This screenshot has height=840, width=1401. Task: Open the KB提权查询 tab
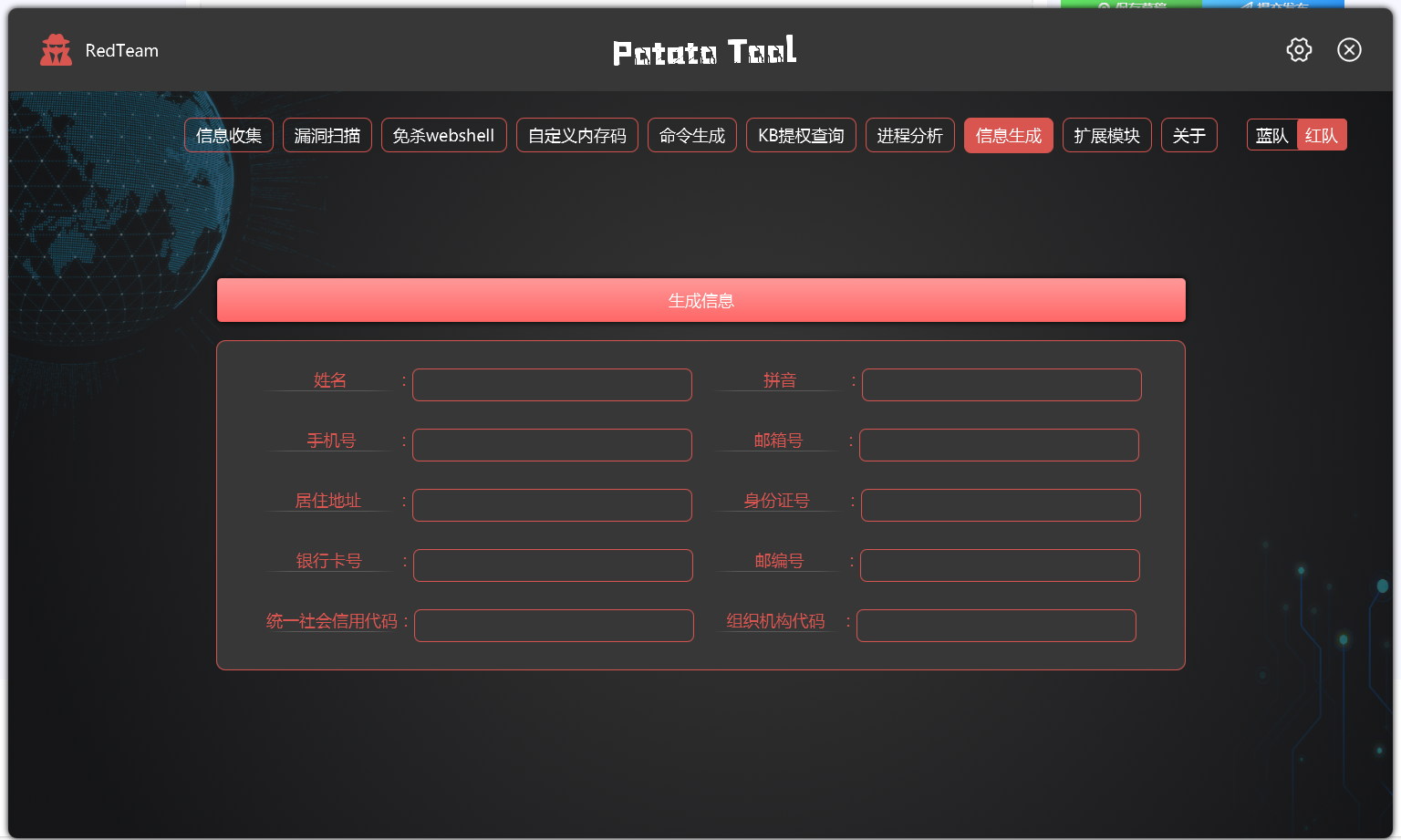[801, 136]
